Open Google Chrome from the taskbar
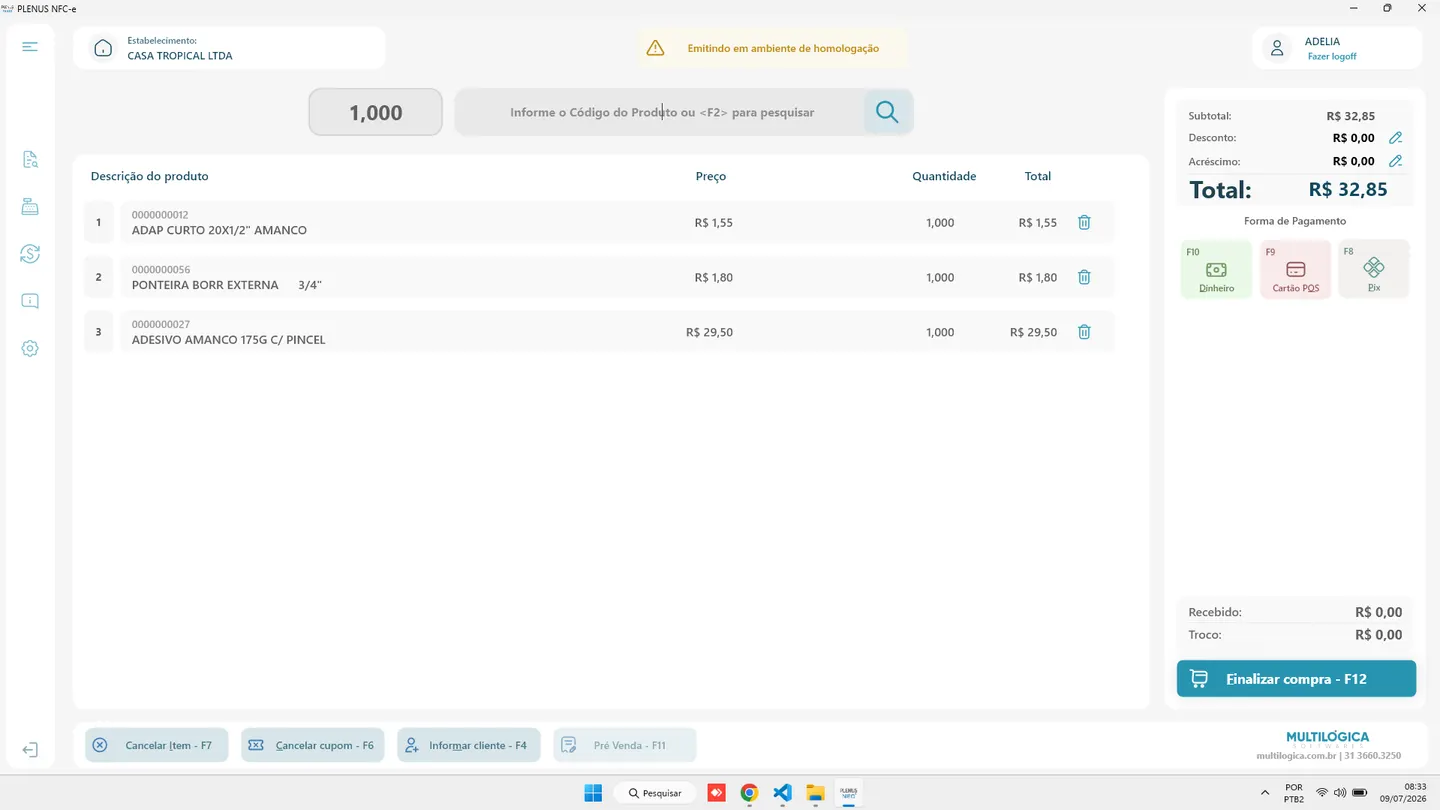The width and height of the screenshot is (1440, 810). (749, 793)
